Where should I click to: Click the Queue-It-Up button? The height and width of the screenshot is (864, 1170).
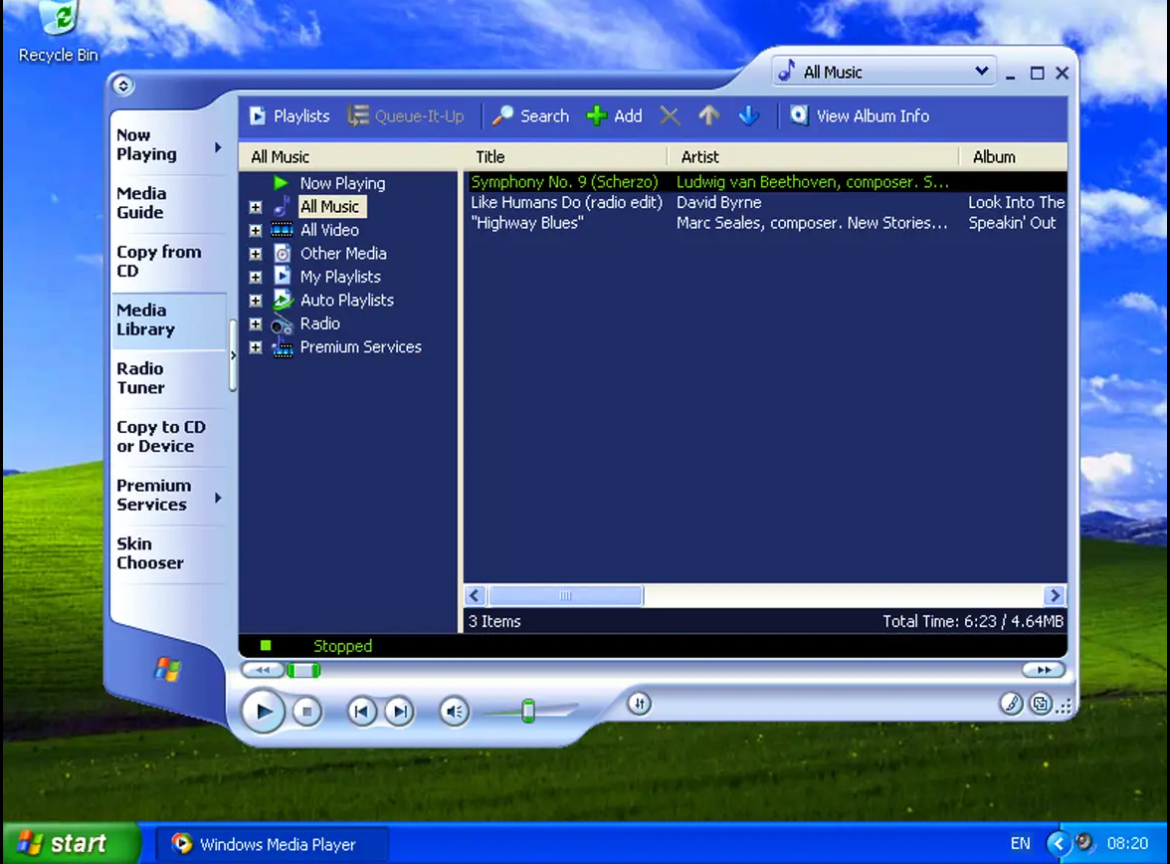pyautogui.click(x=406, y=116)
